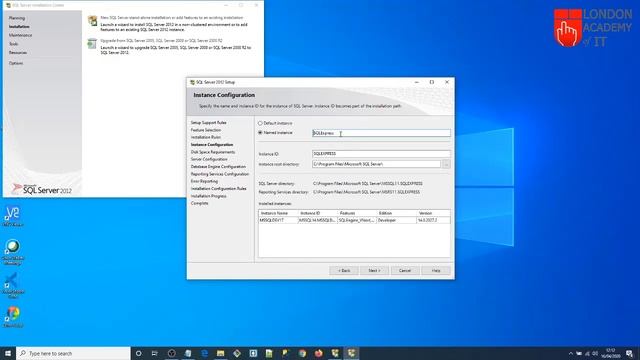Open Planning in Installation Center

tap(17, 18)
